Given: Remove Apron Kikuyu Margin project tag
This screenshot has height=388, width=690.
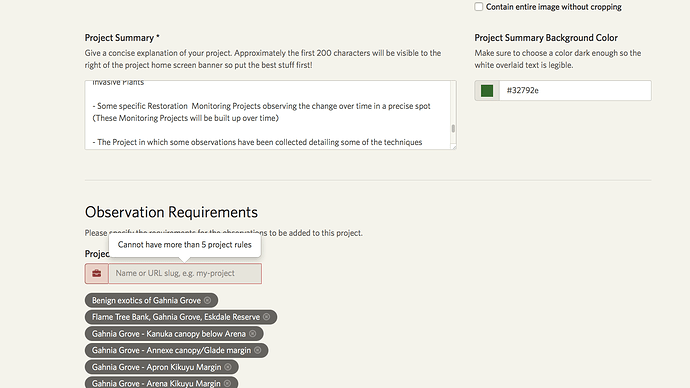Looking at the screenshot, I should pos(228,367).
